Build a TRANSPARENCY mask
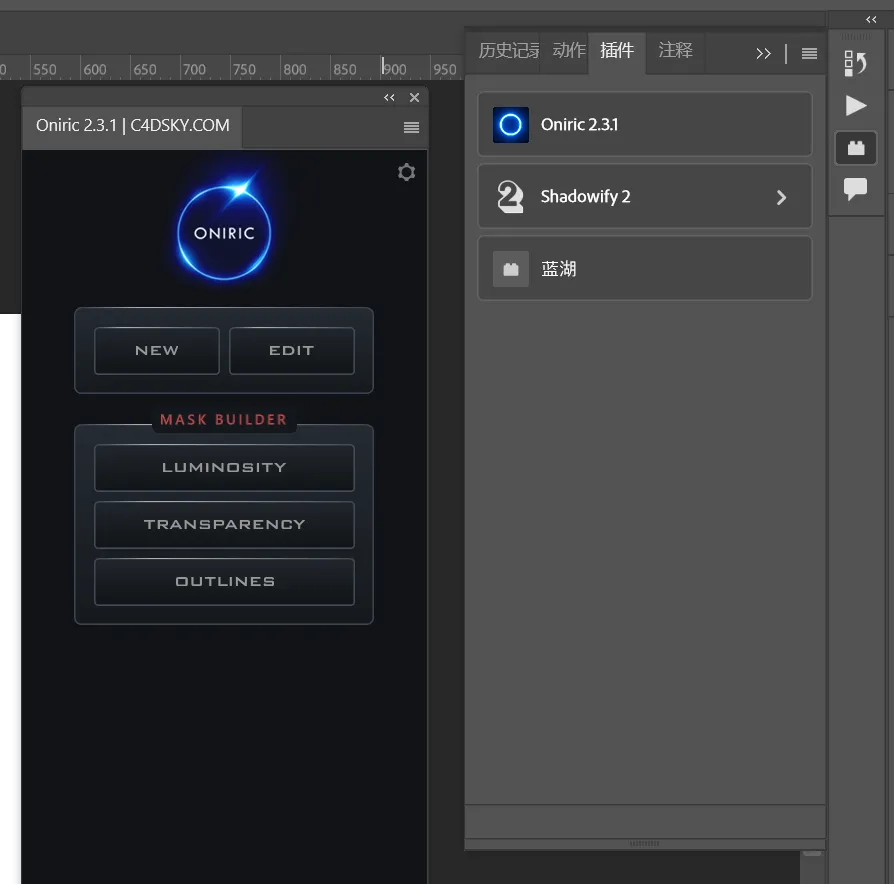The image size is (894, 884). pos(224,525)
